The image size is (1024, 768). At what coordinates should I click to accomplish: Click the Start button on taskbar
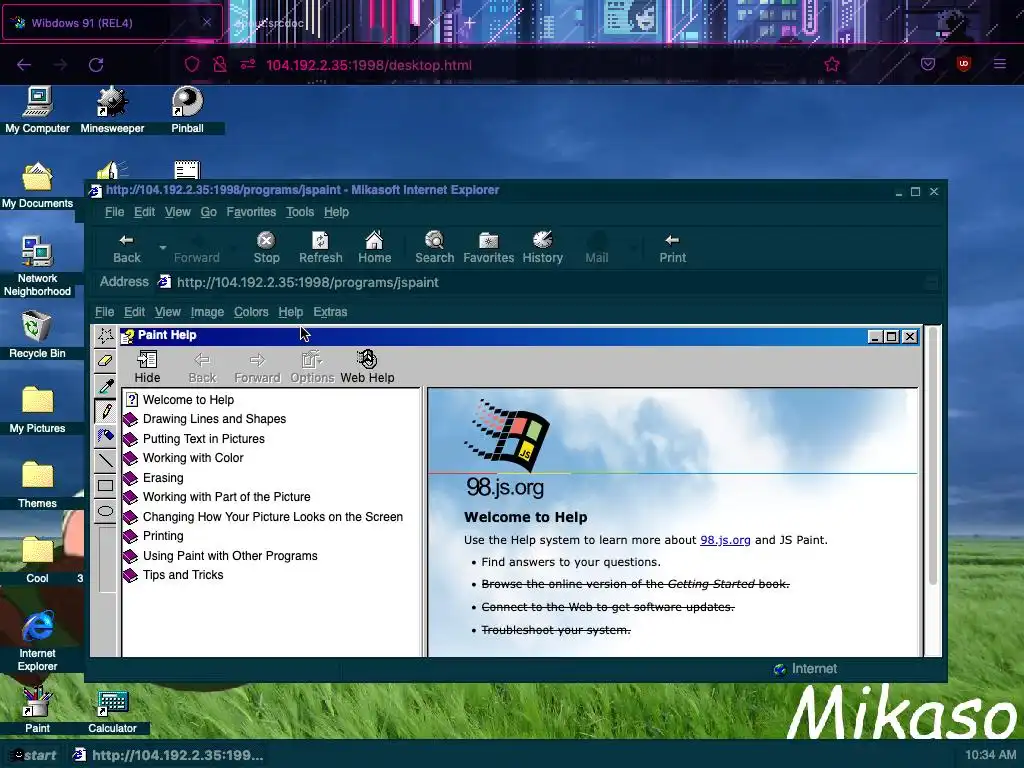[x=33, y=755]
